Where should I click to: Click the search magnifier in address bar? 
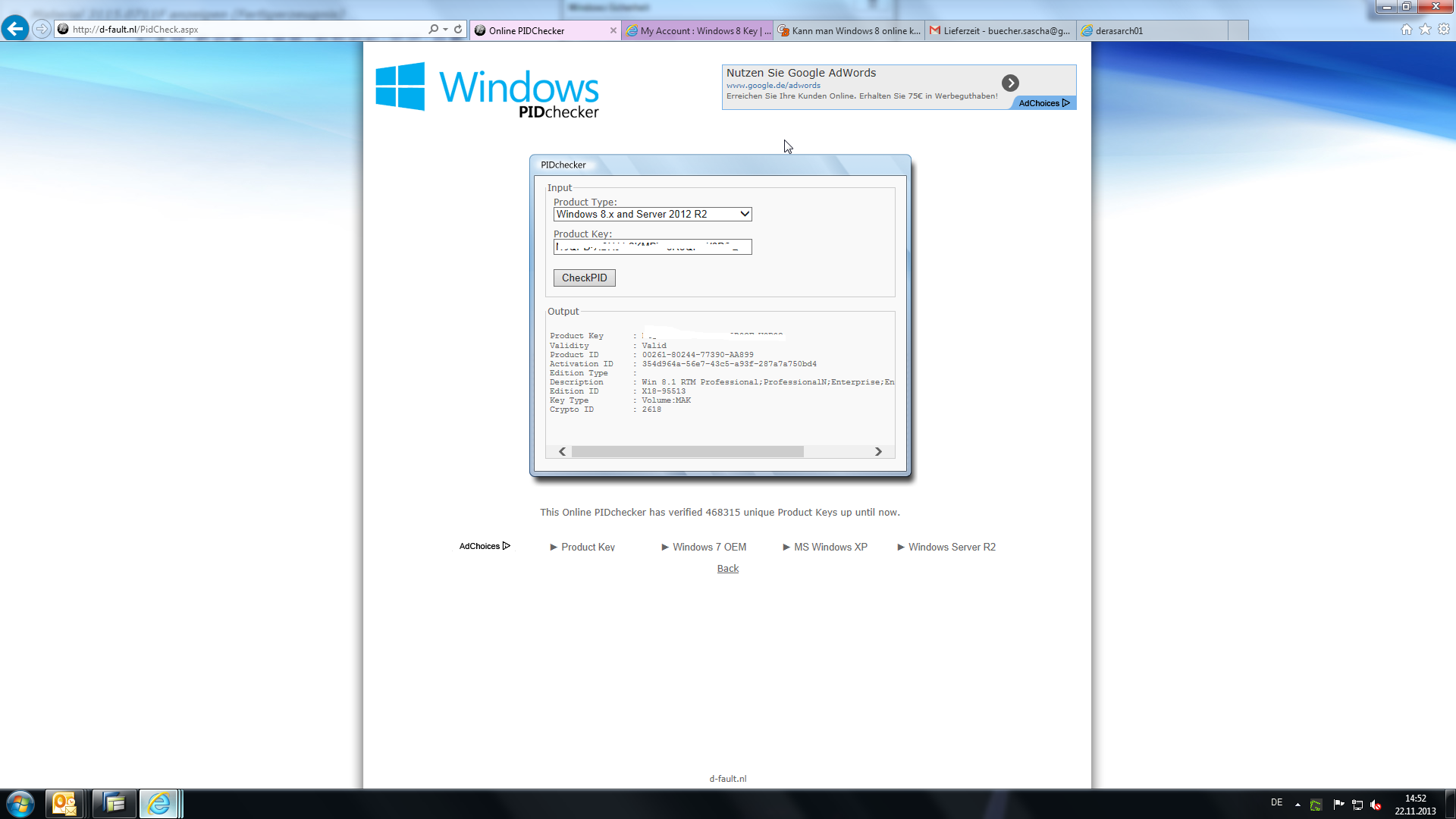coord(433,30)
